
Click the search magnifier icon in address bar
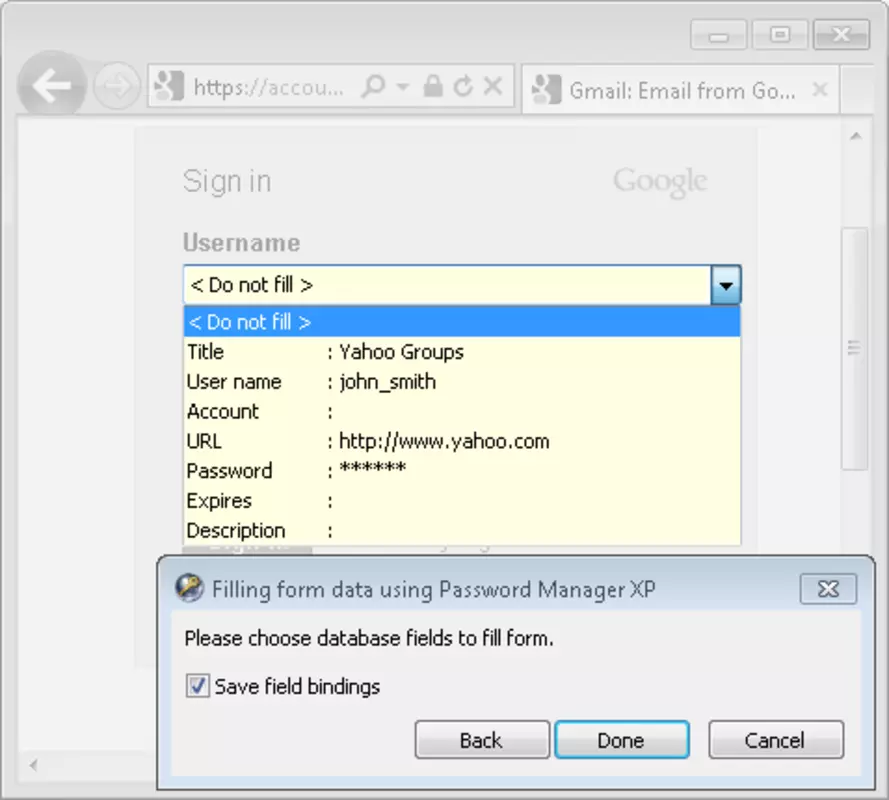(x=373, y=87)
